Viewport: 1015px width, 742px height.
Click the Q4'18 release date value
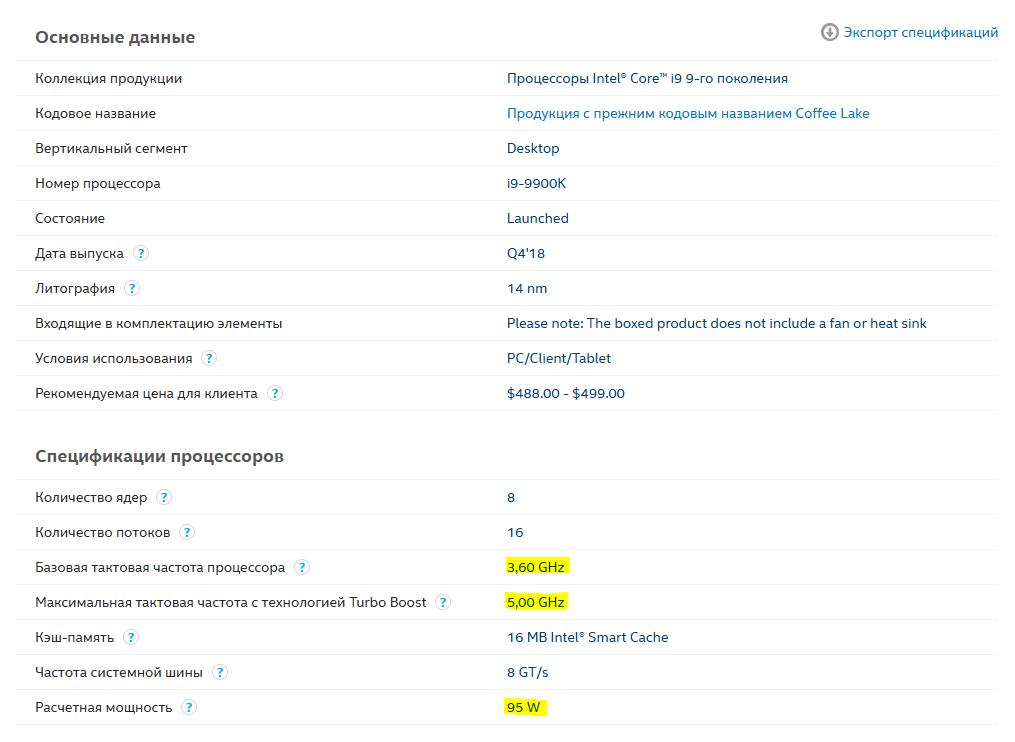pyautogui.click(x=526, y=253)
